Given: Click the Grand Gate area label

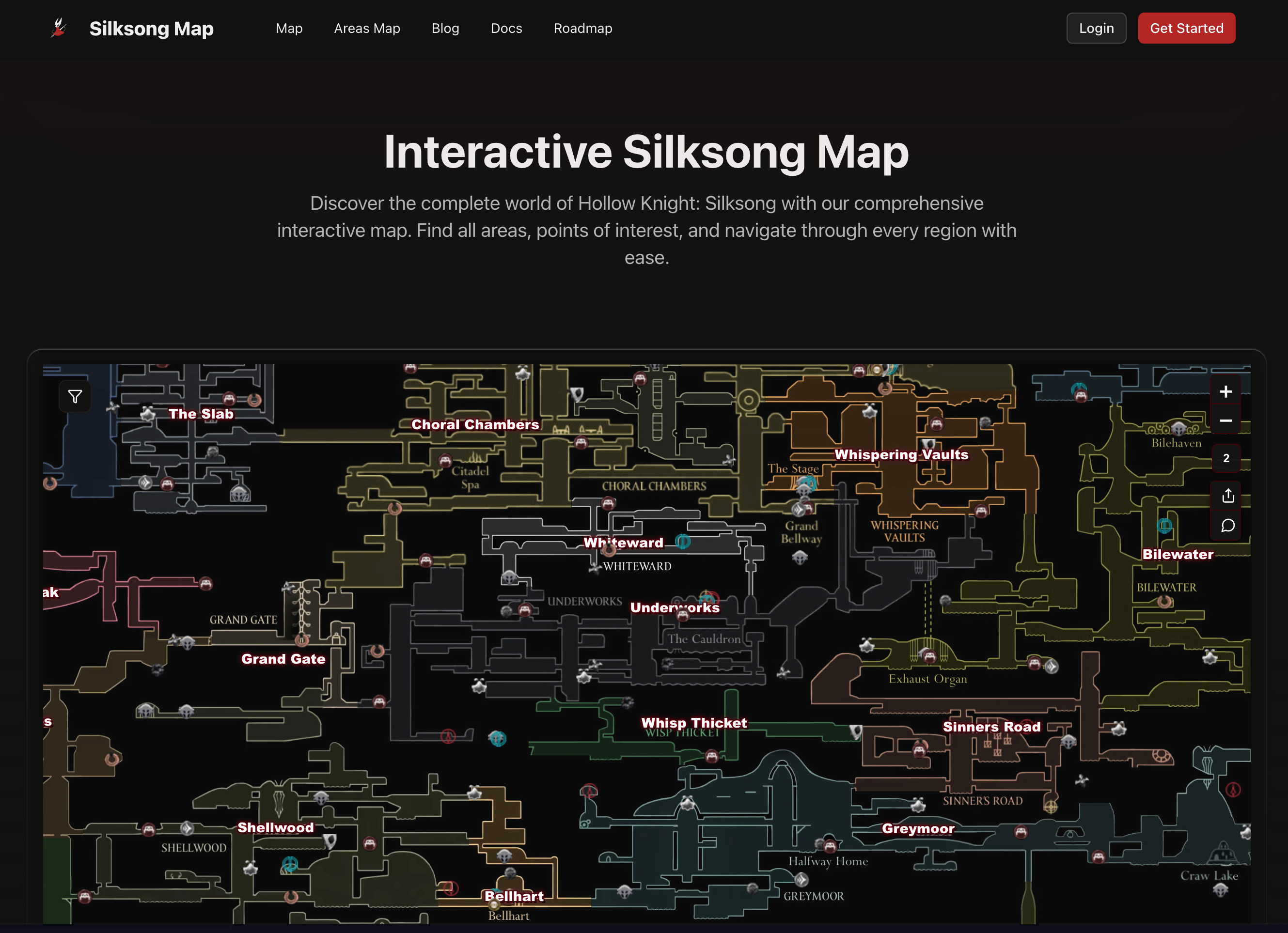Looking at the screenshot, I should click(x=283, y=659).
